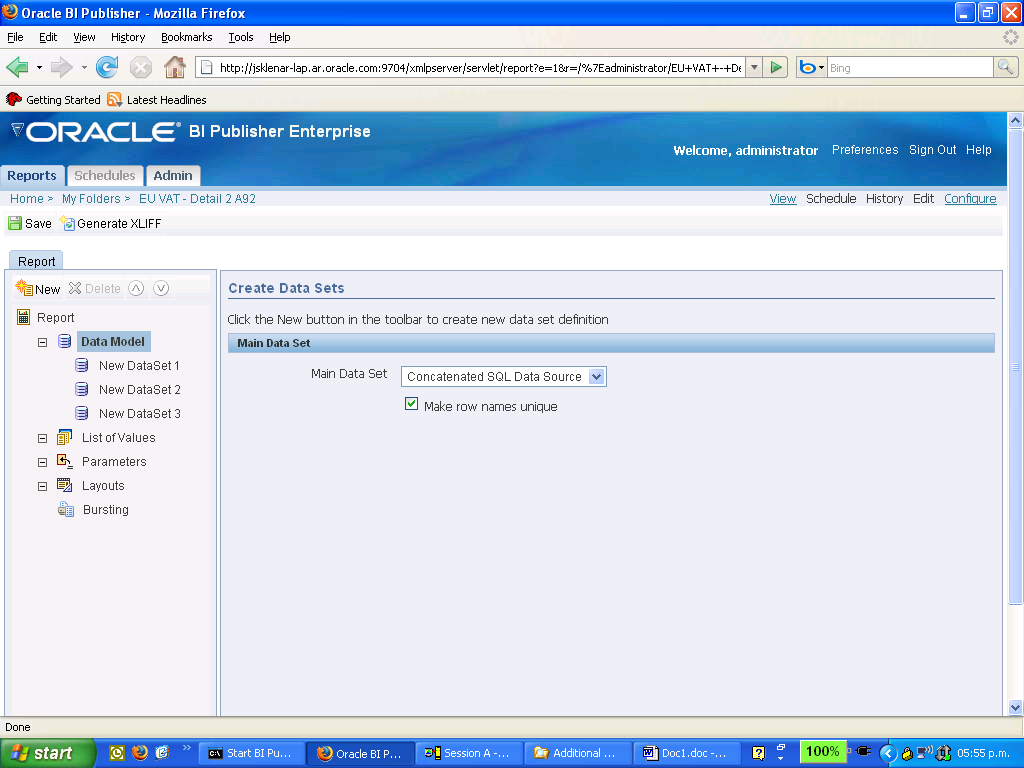The width and height of the screenshot is (1024, 768).
Task: Collapse the Data Model tree node
Action: [x=42, y=342]
